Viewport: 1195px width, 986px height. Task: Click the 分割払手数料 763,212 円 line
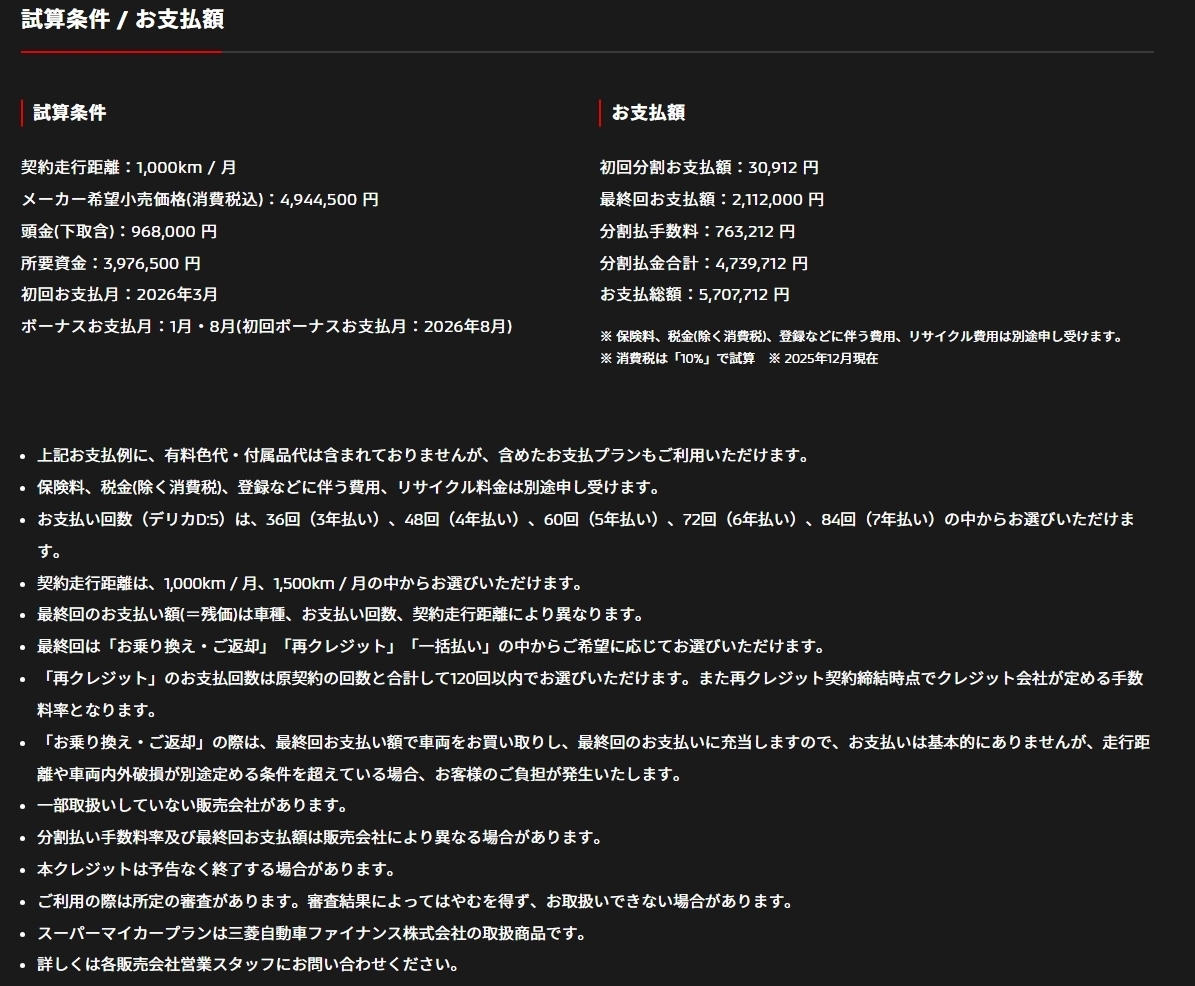click(x=697, y=232)
